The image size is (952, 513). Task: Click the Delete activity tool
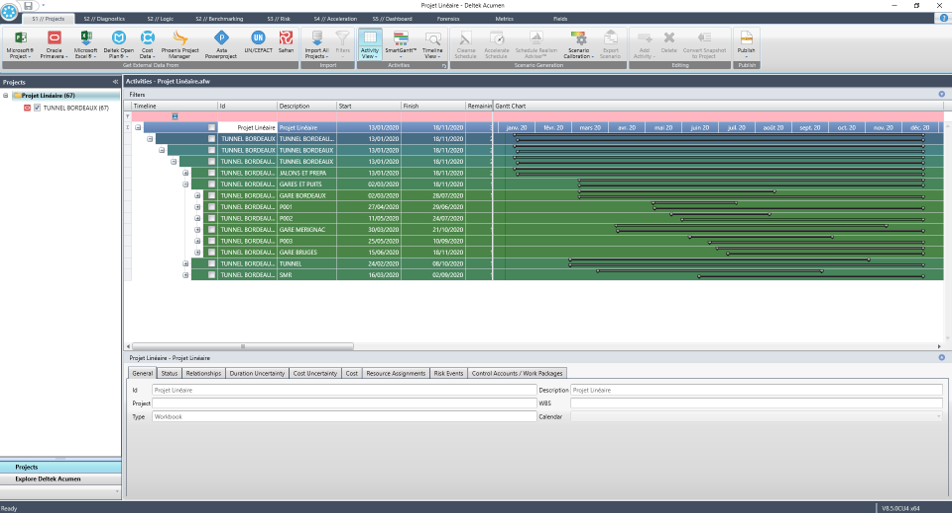tap(669, 42)
